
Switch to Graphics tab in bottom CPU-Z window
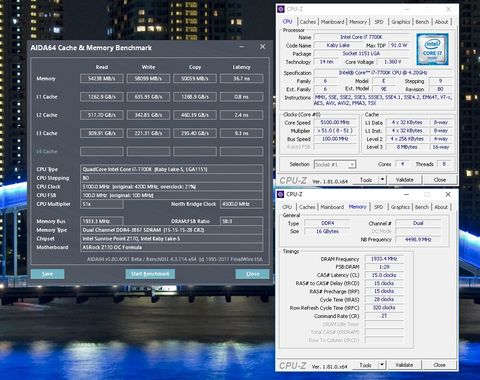pyautogui.click(x=400, y=207)
